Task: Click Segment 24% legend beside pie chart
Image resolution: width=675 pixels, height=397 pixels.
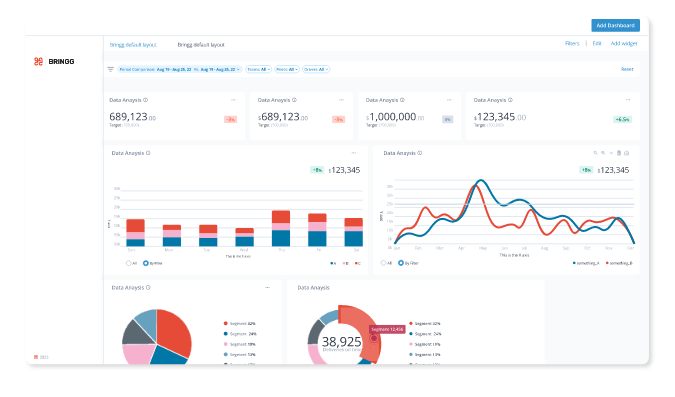Action: point(240,334)
